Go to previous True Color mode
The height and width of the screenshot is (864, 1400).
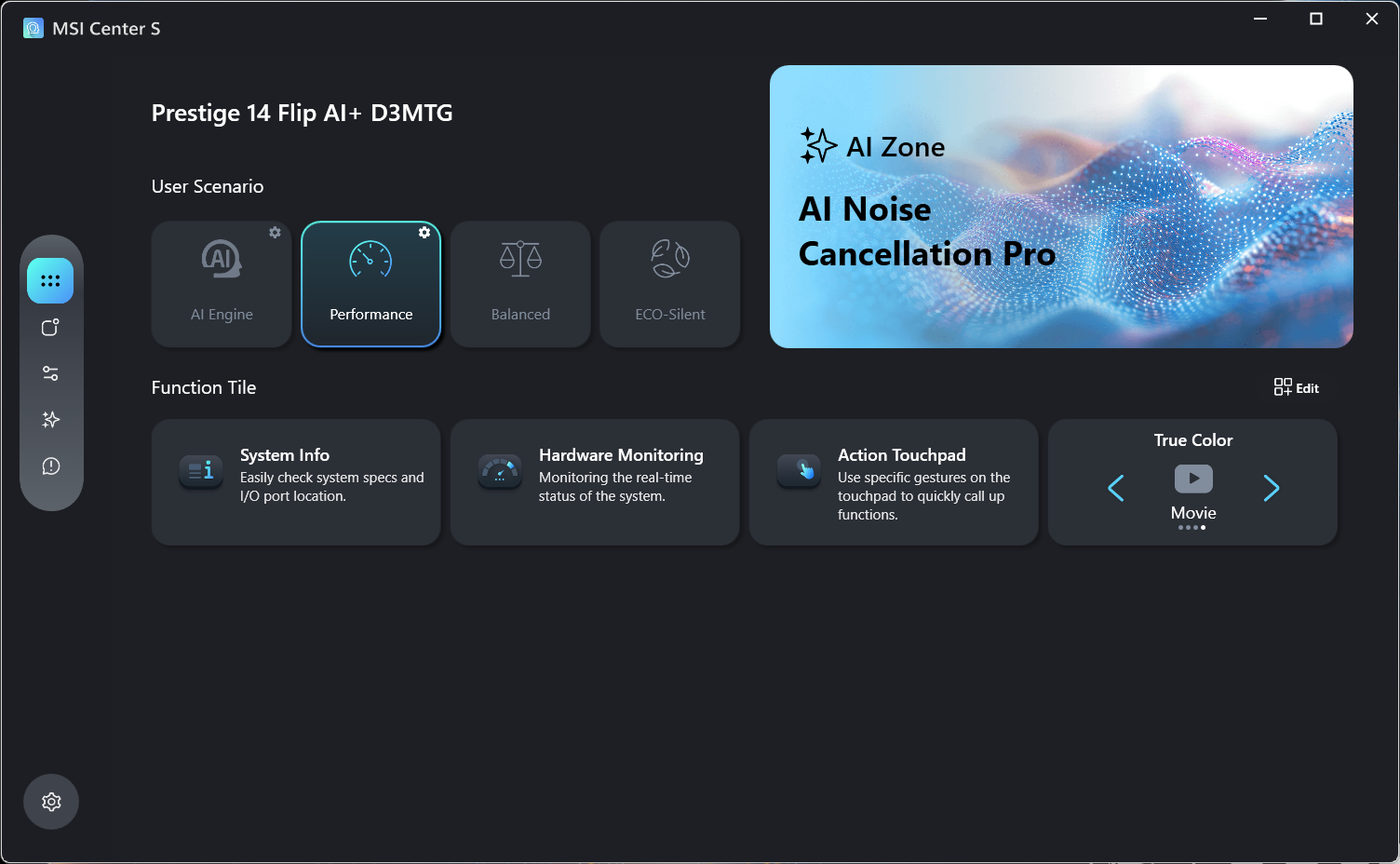pyautogui.click(x=1116, y=488)
